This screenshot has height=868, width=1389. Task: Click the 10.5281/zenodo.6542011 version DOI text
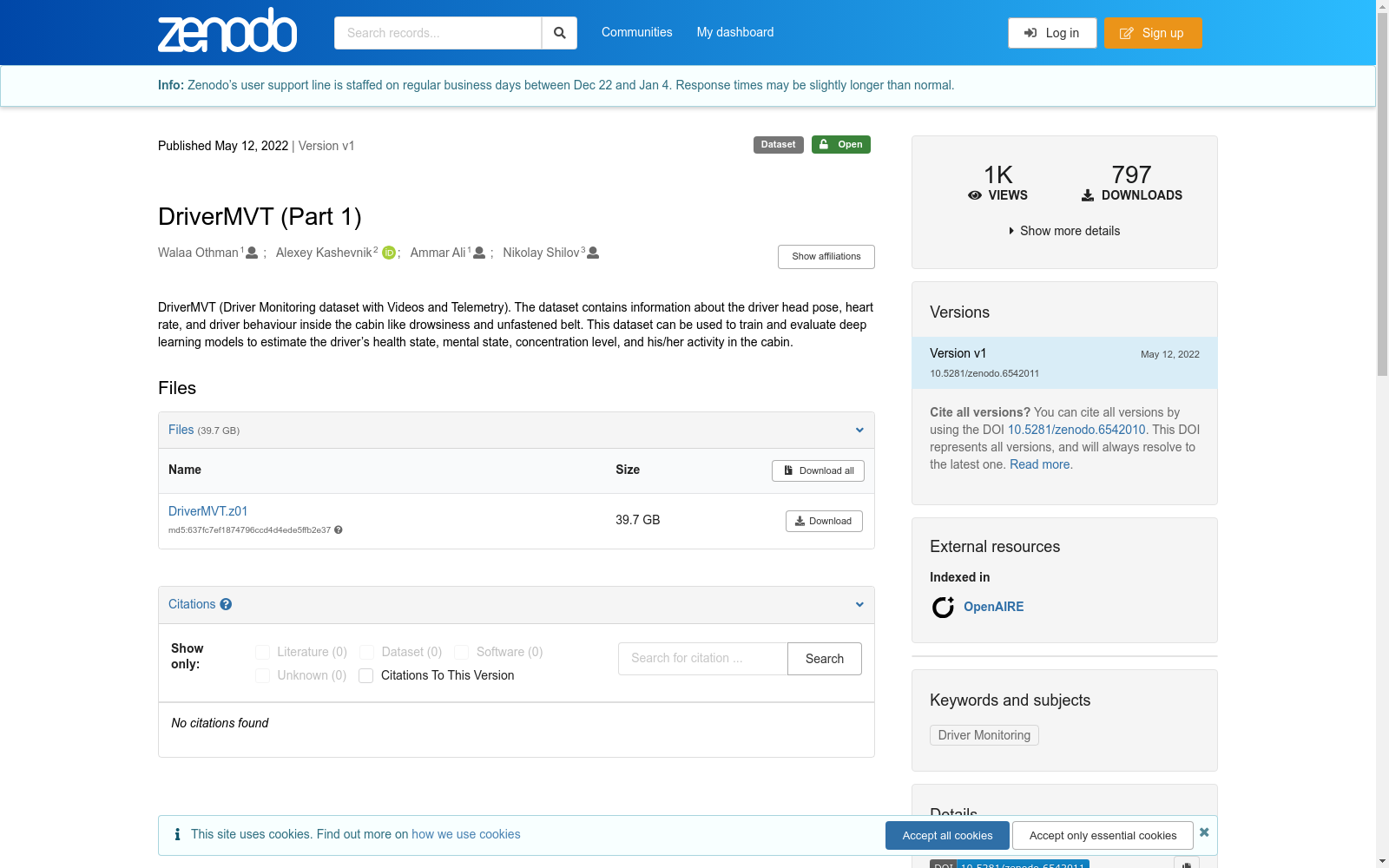[x=984, y=373]
